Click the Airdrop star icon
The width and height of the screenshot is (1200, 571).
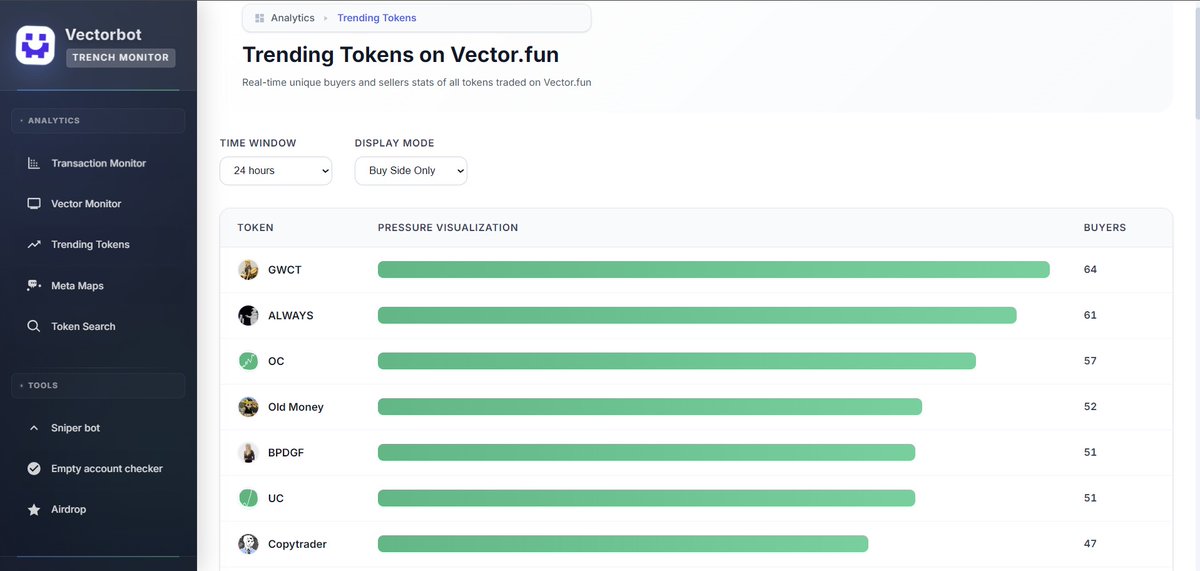click(x=33, y=510)
